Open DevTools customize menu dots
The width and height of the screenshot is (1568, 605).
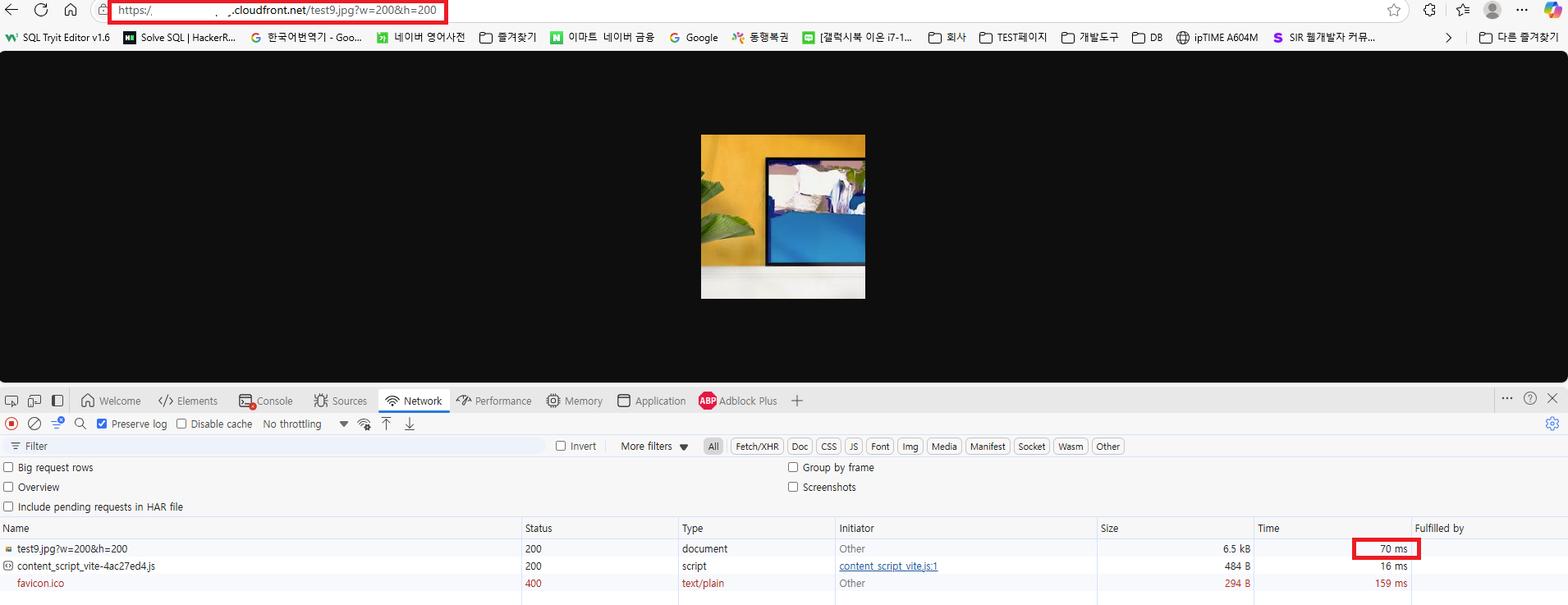click(x=1507, y=398)
